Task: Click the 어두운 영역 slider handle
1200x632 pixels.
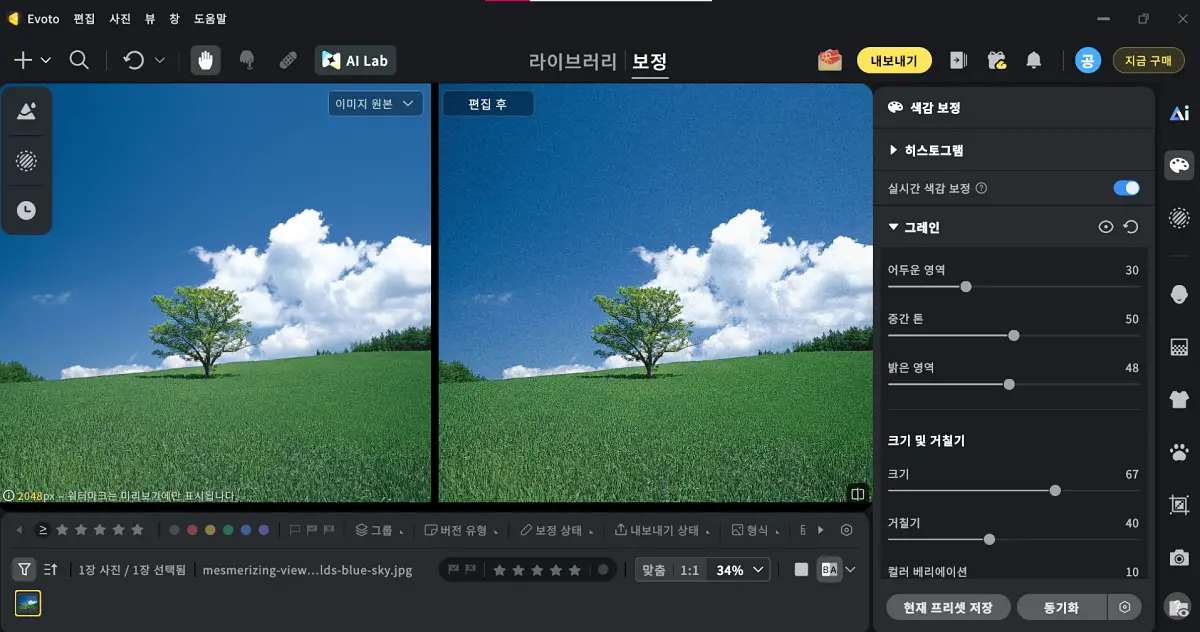Action: (966, 286)
